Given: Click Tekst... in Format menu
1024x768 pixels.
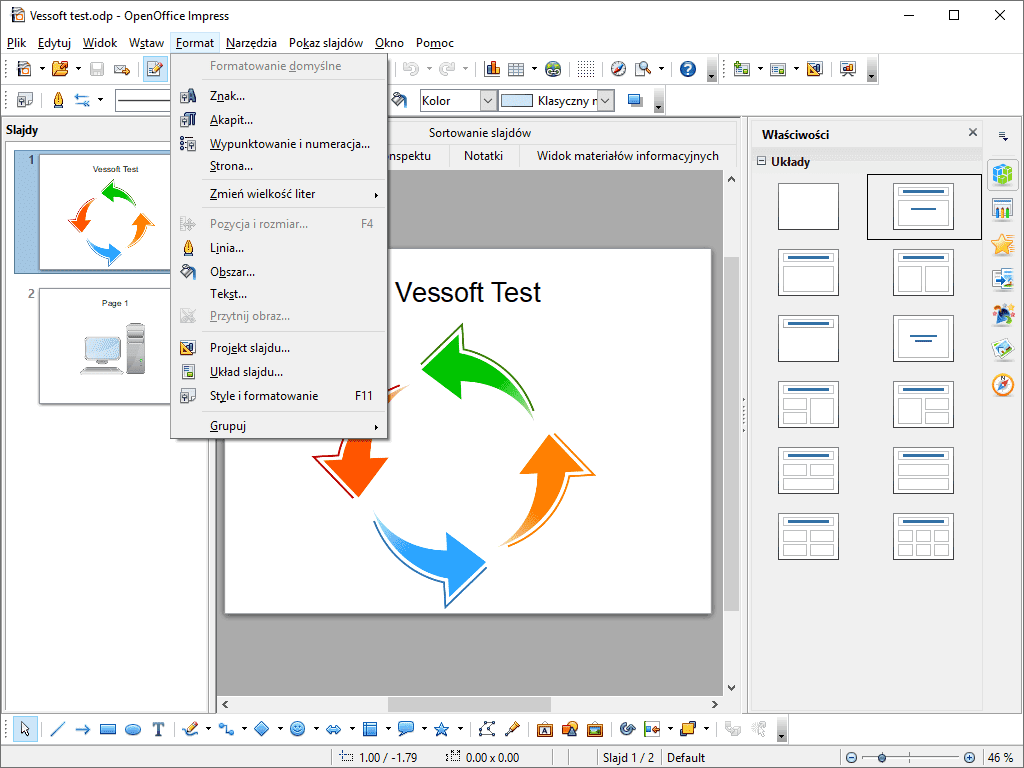Looking at the screenshot, I should pos(278,294).
